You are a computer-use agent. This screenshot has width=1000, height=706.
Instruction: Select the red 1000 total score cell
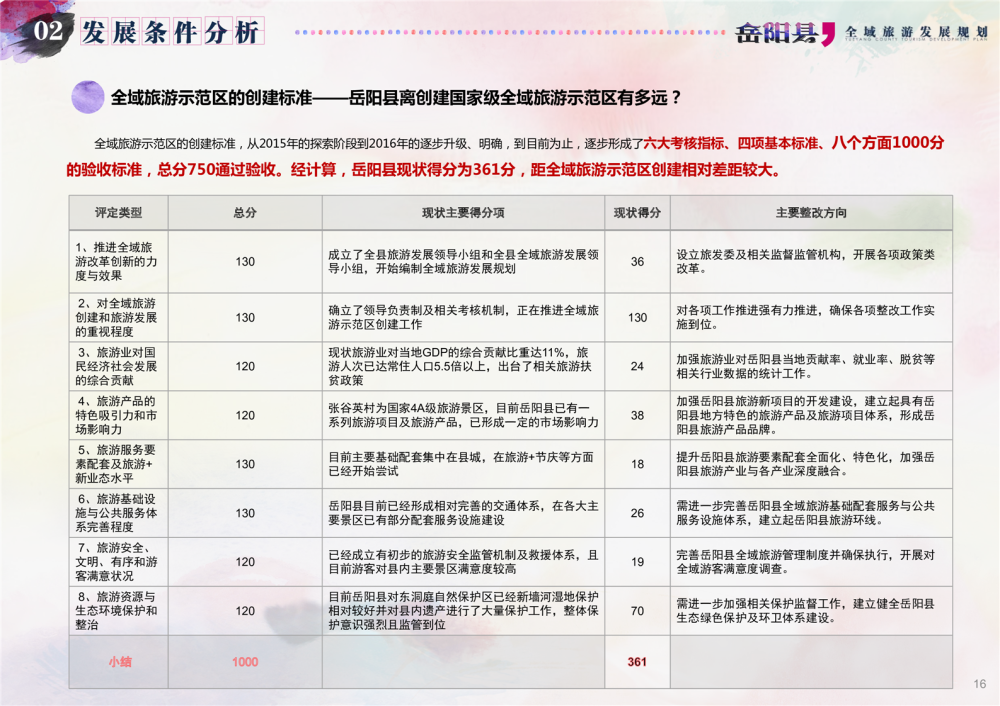pyautogui.click(x=245, y=662)
